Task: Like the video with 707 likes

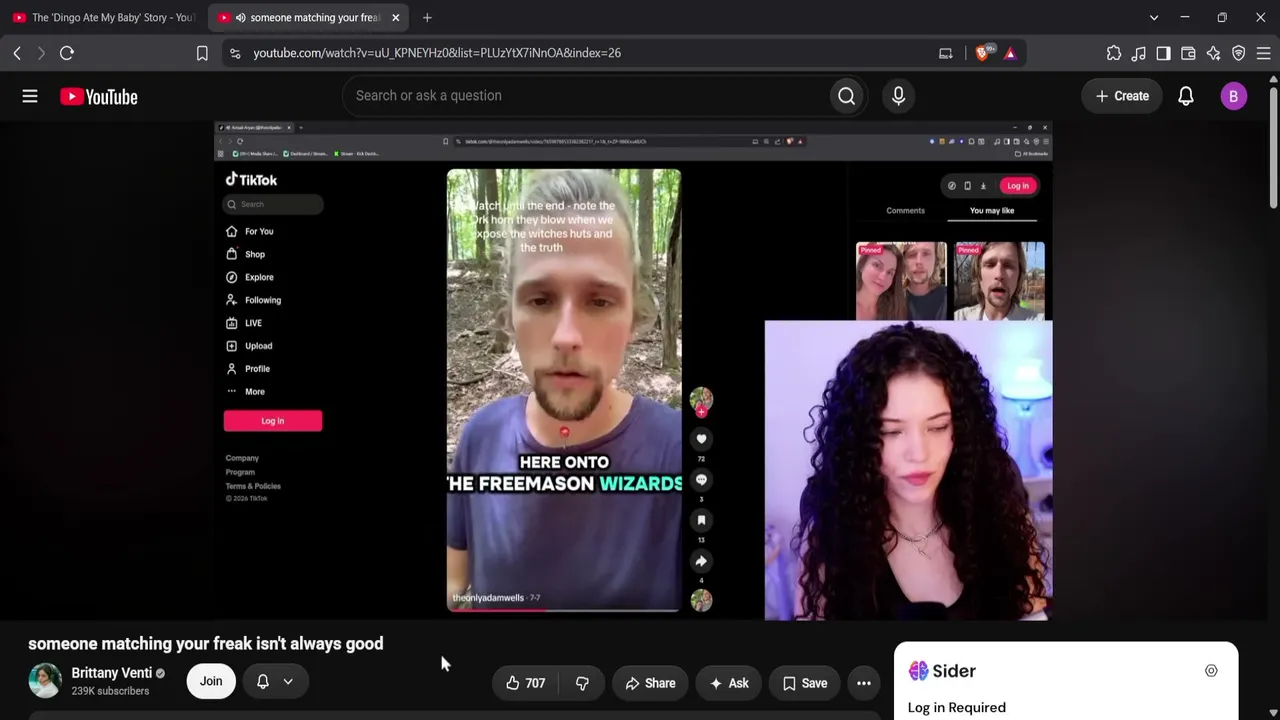Action: (526, 683)
